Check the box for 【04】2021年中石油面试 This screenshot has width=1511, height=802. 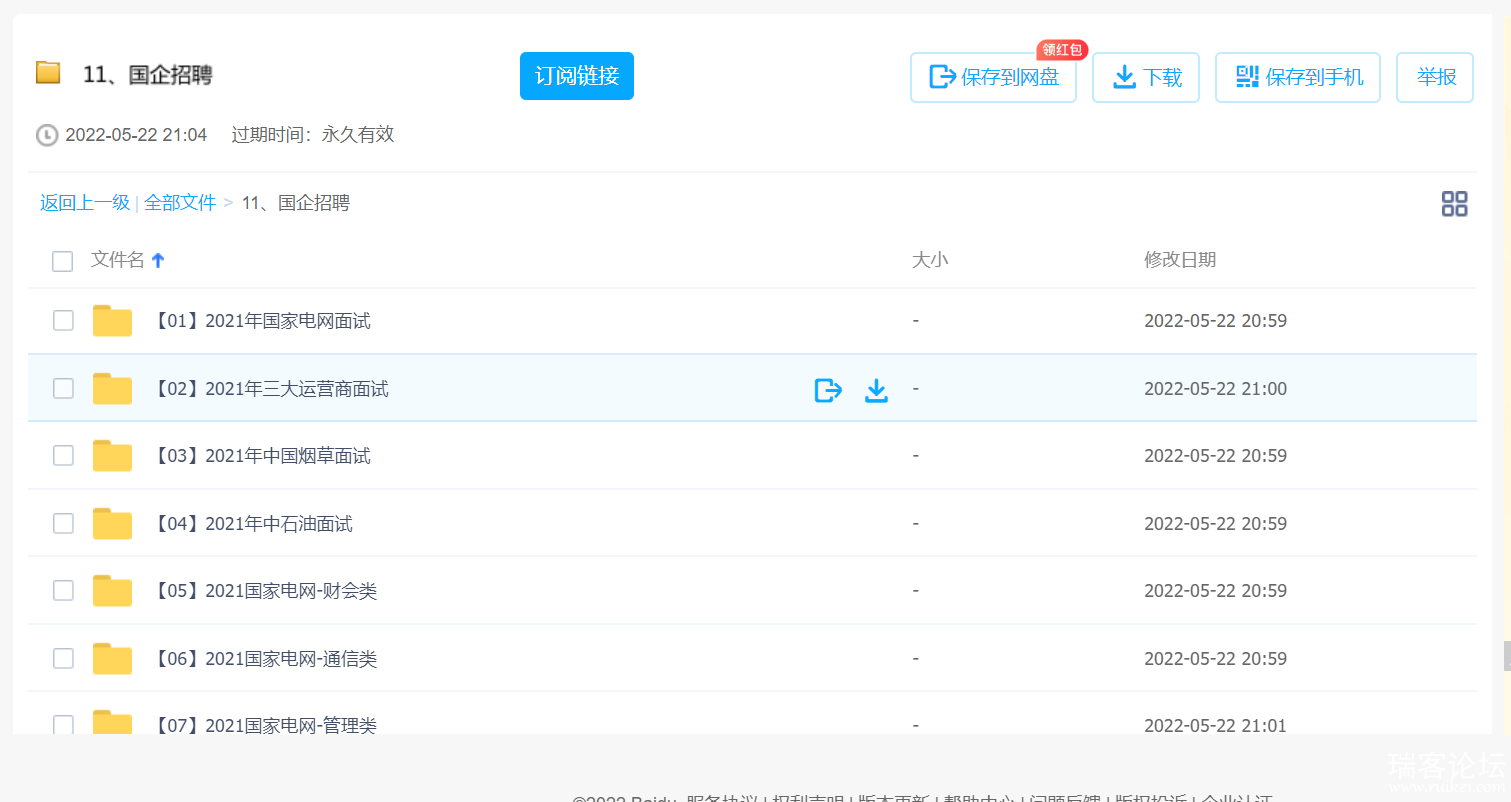click(x=63, y=523)
